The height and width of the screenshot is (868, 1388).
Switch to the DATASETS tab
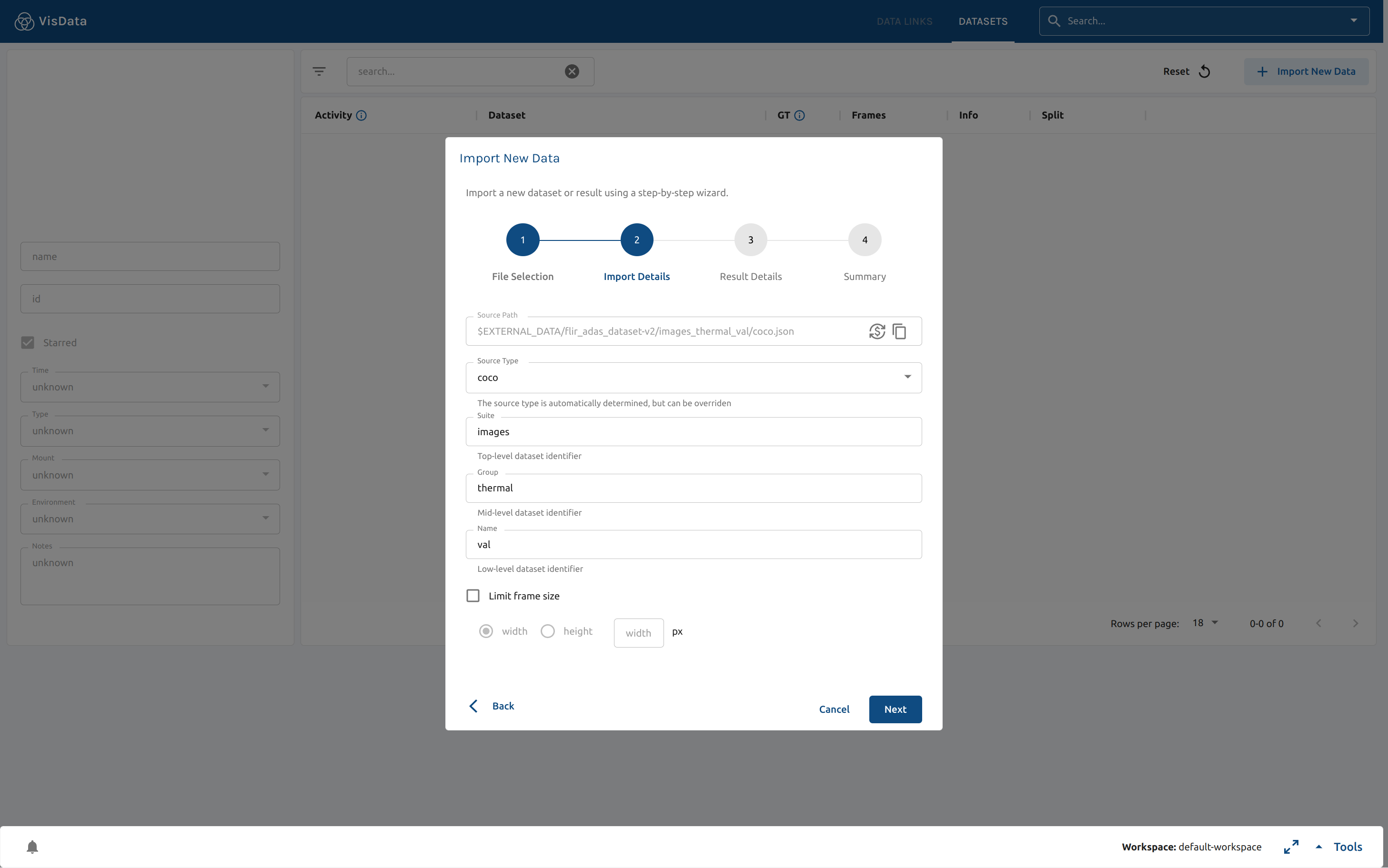pyautogui.click(x=982, y=21)
